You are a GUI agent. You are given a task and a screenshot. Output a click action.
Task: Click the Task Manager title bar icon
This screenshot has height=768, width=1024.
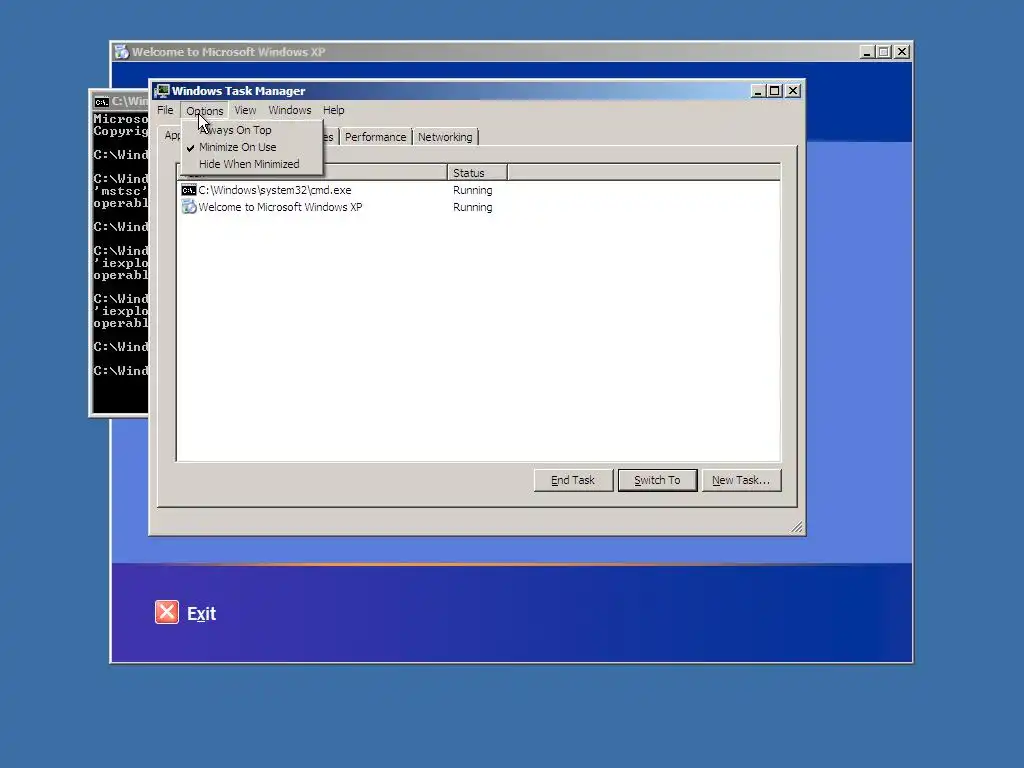161,91
